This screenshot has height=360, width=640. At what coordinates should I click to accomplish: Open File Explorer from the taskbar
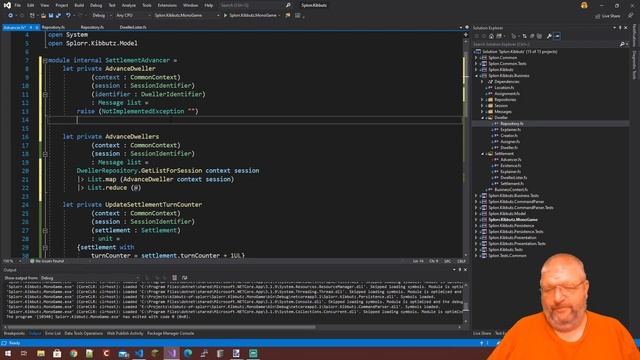point(41,353)
